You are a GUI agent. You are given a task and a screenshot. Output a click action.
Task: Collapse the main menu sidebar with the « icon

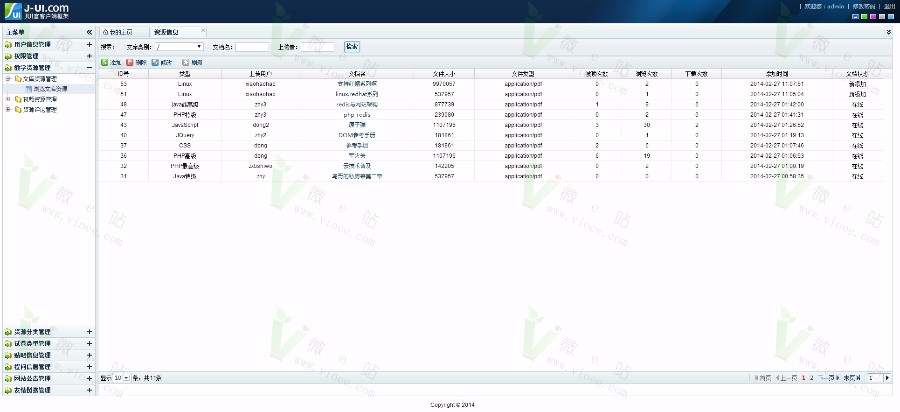90,32
